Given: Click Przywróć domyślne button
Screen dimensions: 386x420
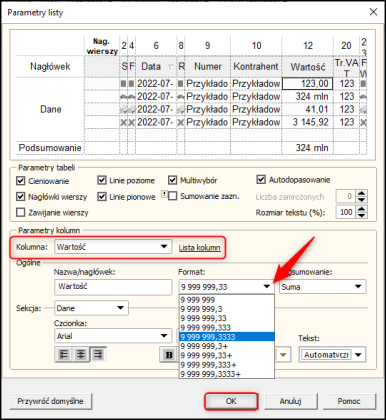Looking at the screenshot, I should (50, 401).
